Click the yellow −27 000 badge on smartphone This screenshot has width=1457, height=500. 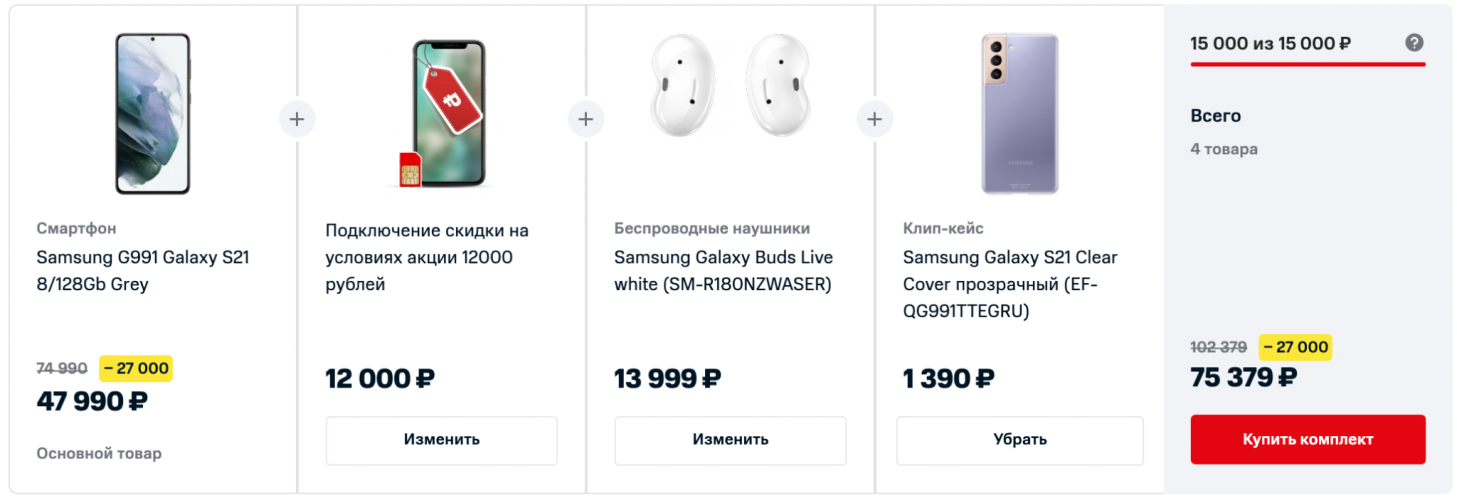[x=136, y=368]
